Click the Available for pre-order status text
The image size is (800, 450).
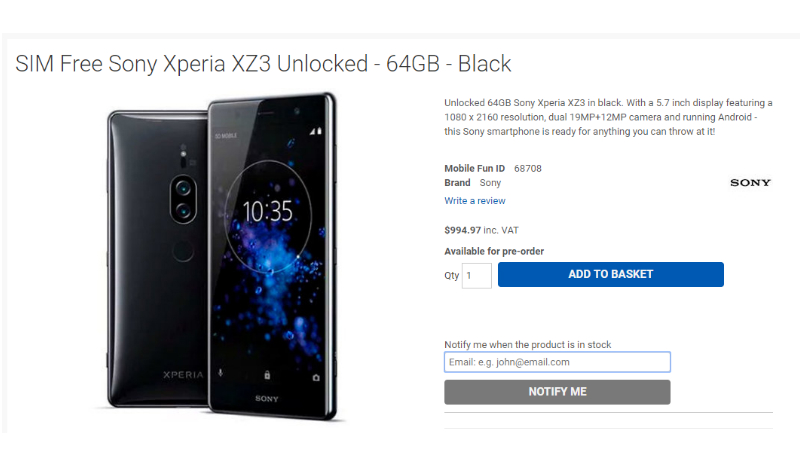[x=494, y=251]
